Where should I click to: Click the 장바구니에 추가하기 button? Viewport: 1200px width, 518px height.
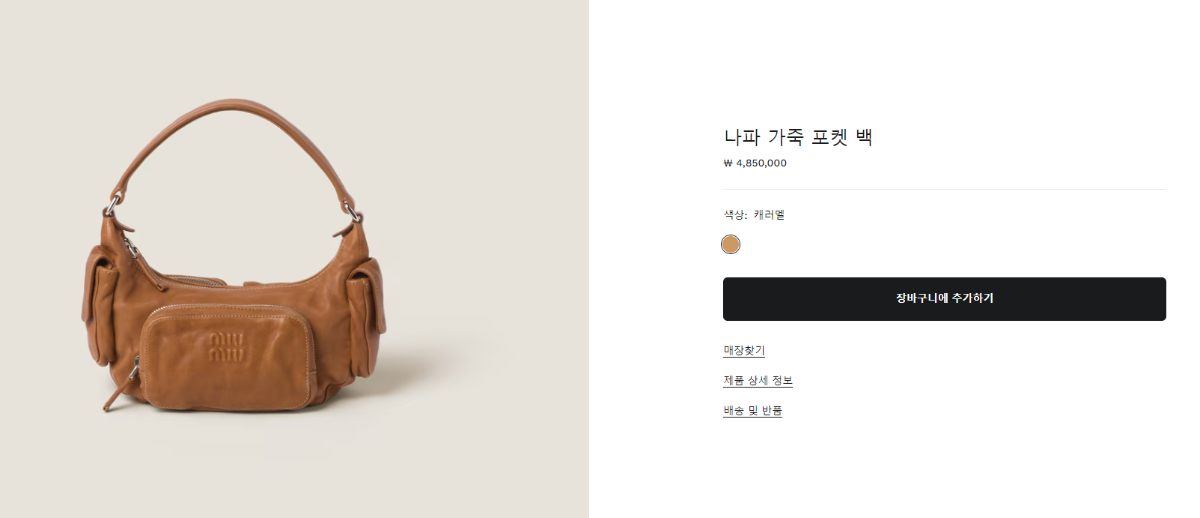point(944,299)
